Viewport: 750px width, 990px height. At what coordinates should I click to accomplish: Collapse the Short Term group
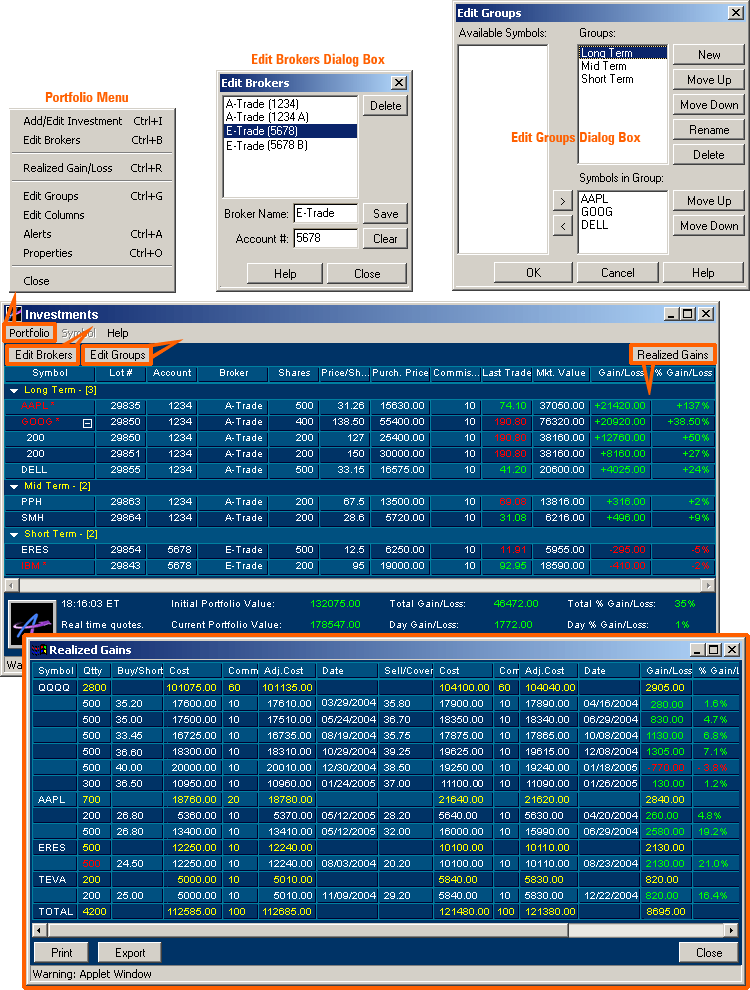(x=14, y=535)
